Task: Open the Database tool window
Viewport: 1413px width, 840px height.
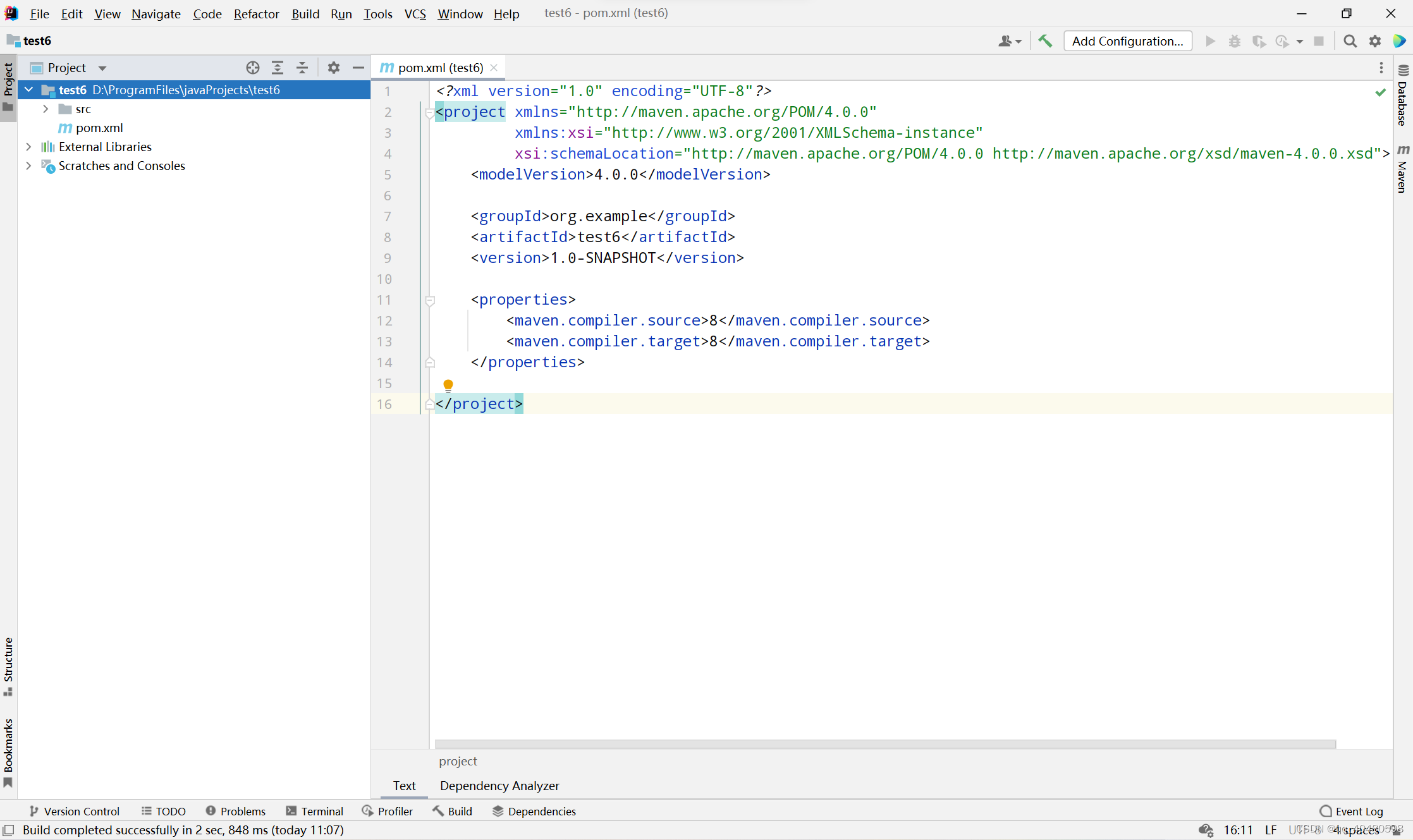Action: tap(1403, 95)
